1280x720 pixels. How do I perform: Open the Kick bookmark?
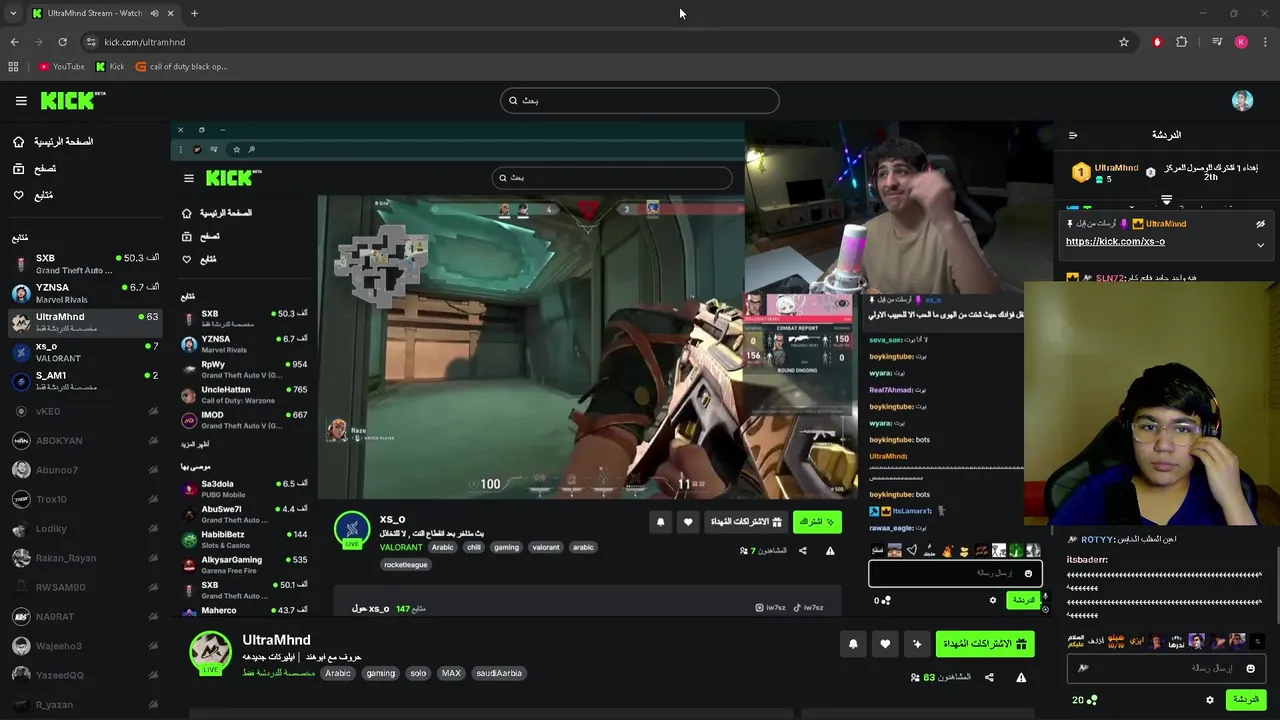point(110,67)
